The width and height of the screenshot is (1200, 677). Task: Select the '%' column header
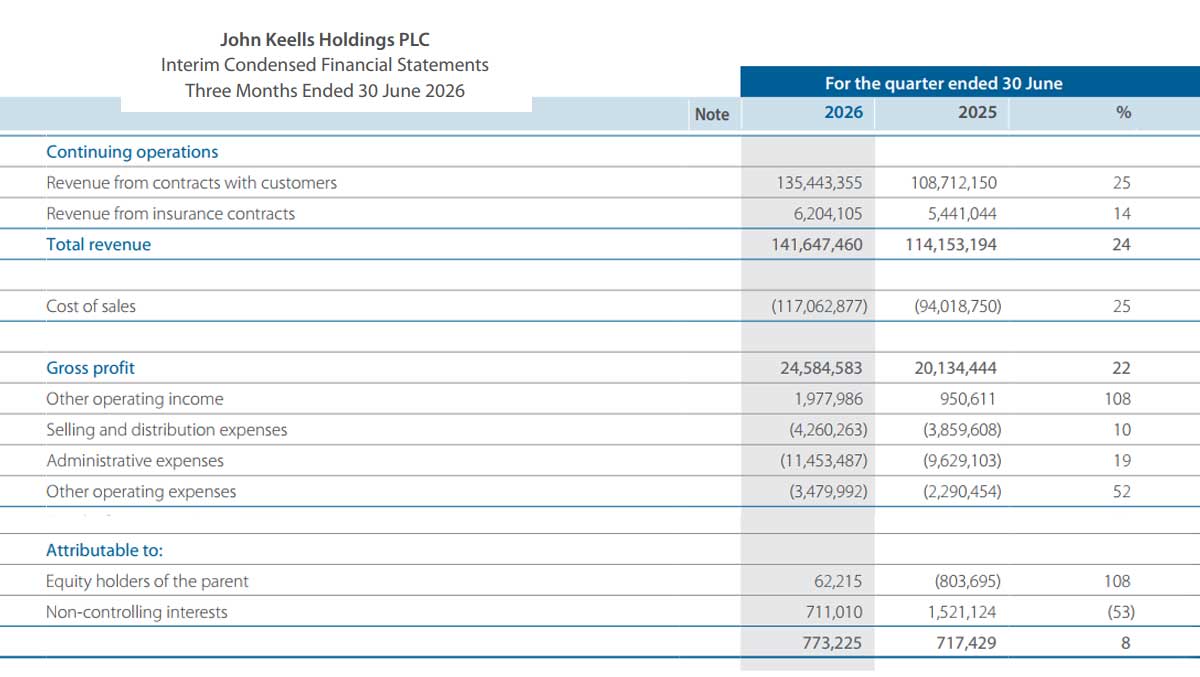click(x=1123, y=114)
